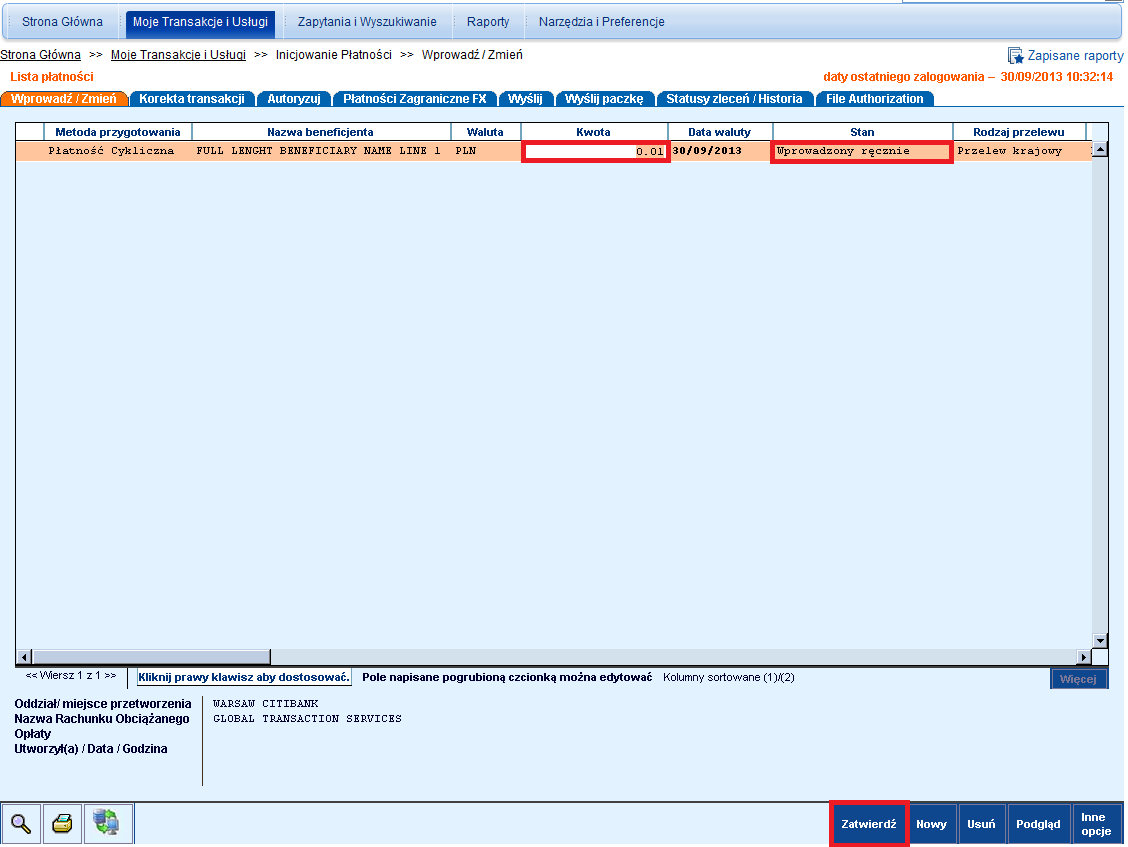This screenshot has width=1128, height=847.
Task: Click the Wiersz 1 z 1 navigator
Action: point(71,676)
